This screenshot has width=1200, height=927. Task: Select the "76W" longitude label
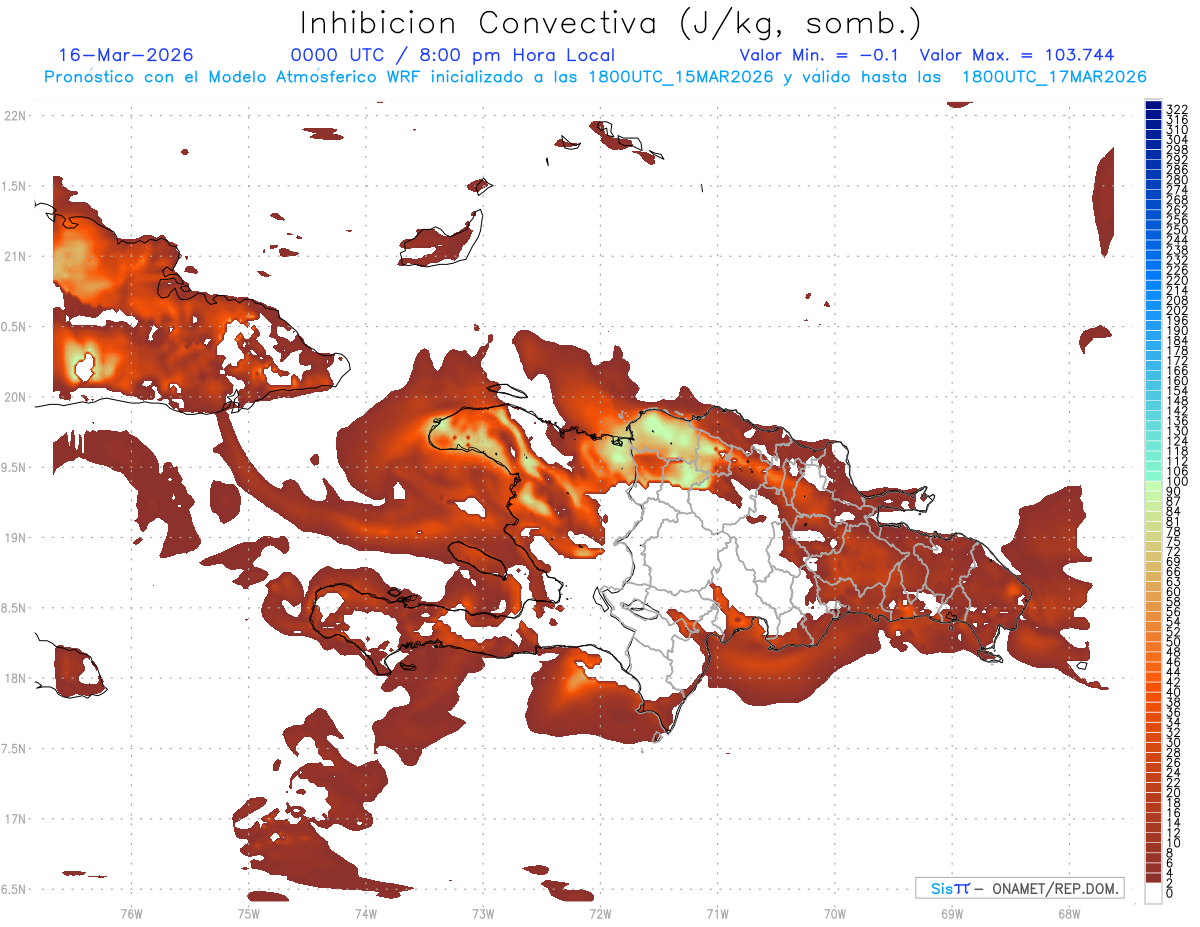tap(131, 913)
